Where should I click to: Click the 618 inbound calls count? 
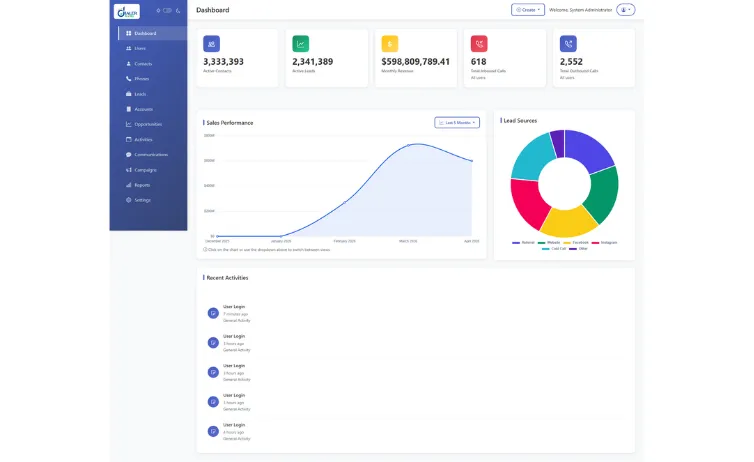point(478,62)
